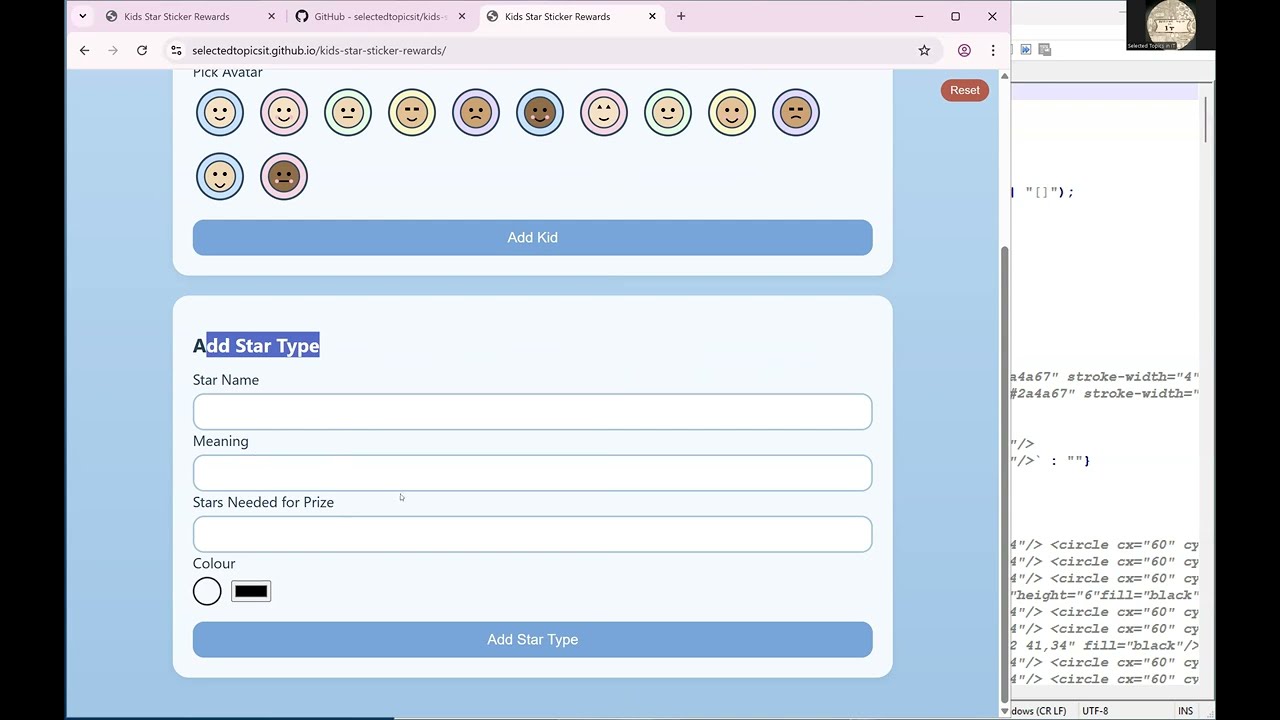The height and width of the screenshot is (720, 1280).
Task: Click the red Reset button
Action: point(965,90)
